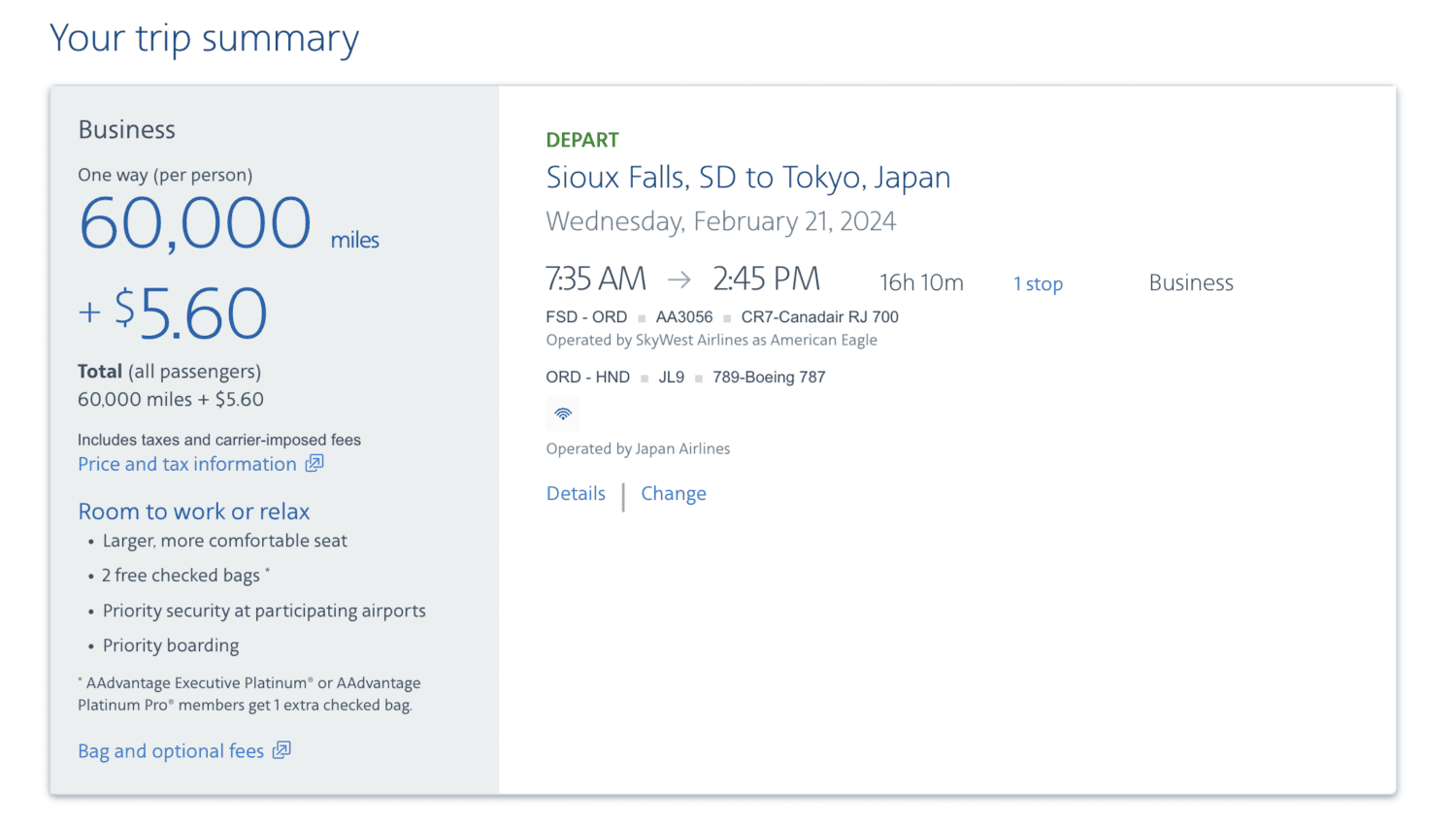Click the separator icon between JL9 and 789-Boeing 787
The width and height of the screenshot is (1456, 825).
tap(699, 377)
